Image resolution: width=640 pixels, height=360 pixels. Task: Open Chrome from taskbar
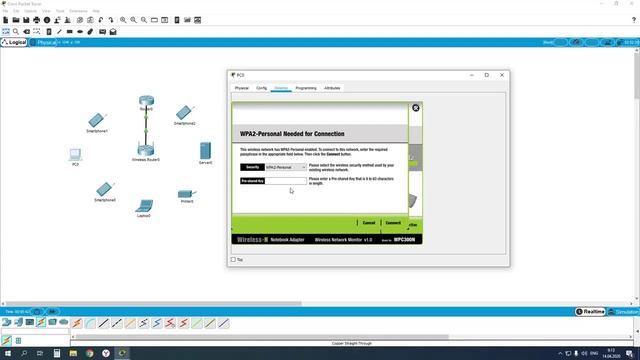(90, 353)
